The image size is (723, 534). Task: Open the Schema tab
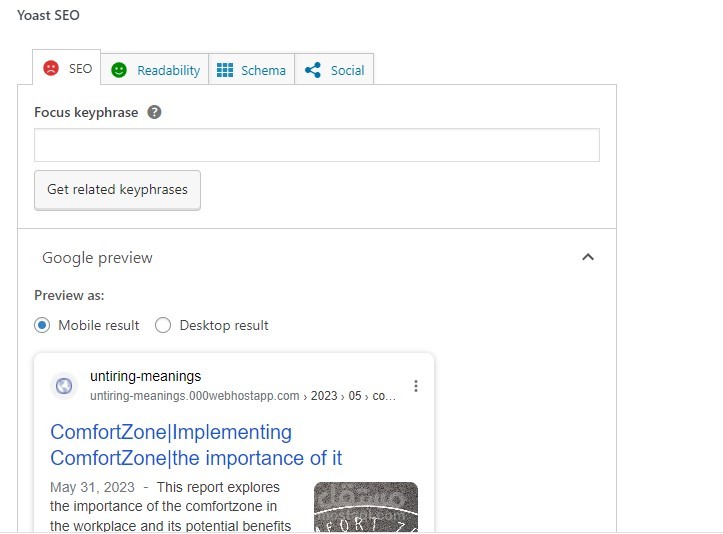click(x=263, y=70)
